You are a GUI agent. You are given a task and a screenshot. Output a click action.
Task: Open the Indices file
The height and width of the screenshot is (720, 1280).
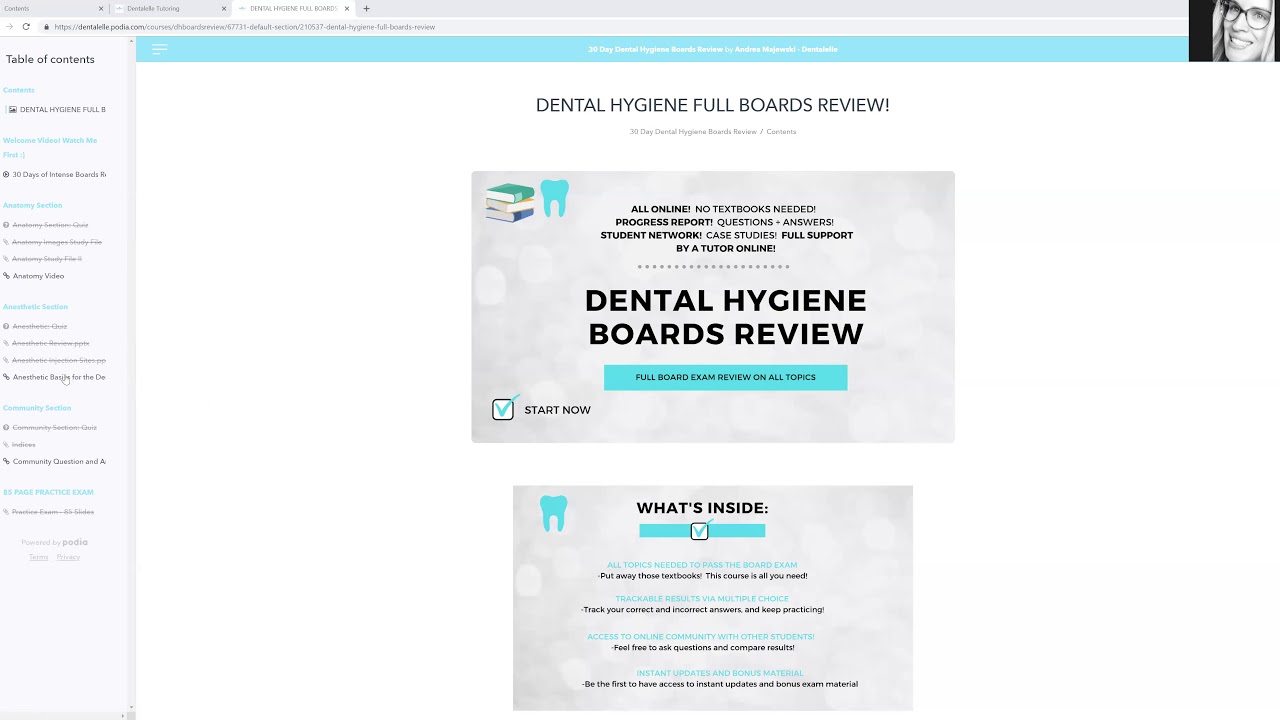(x=24, y=444)
